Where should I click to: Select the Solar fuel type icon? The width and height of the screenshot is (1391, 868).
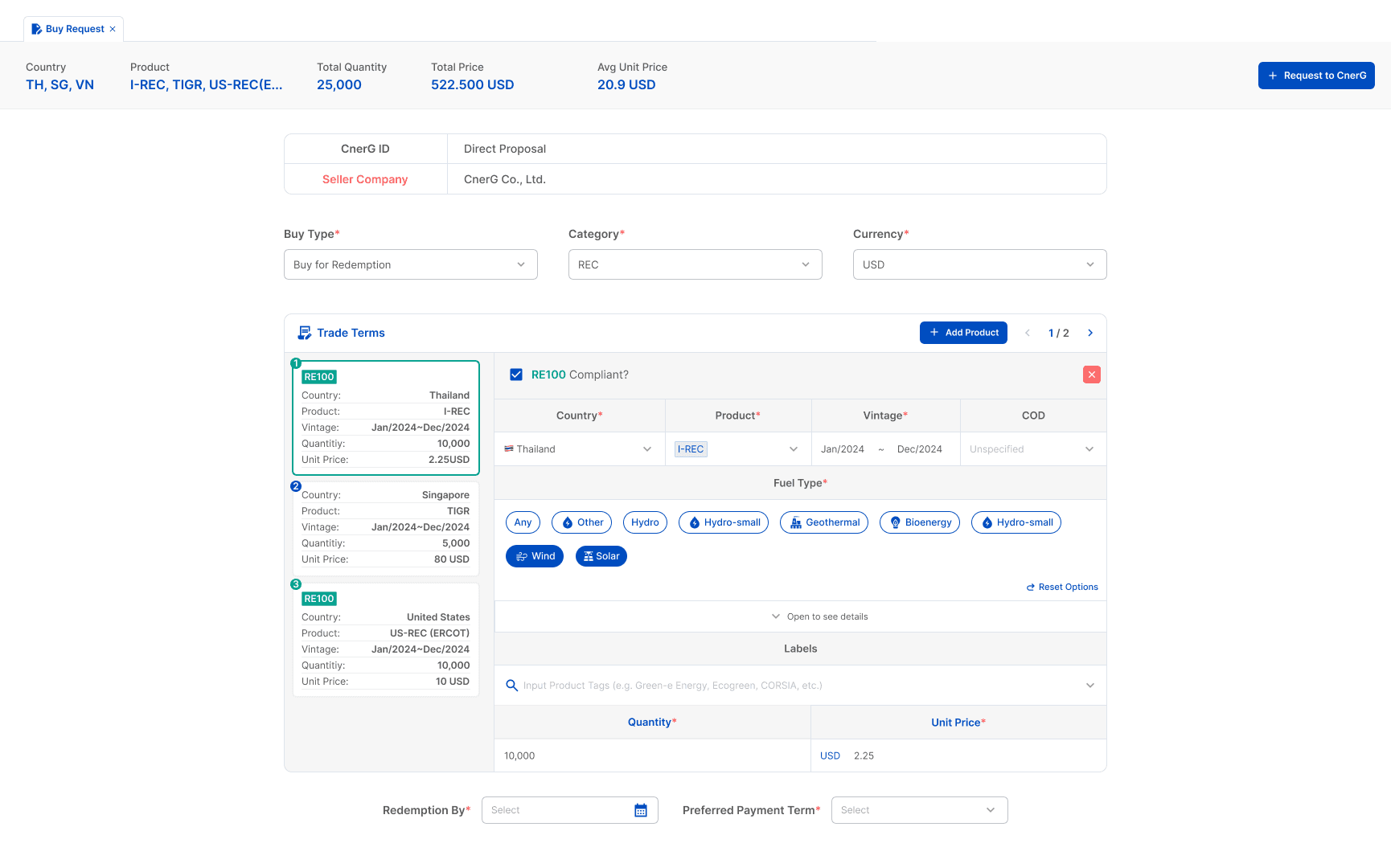[x=601, y=555]
